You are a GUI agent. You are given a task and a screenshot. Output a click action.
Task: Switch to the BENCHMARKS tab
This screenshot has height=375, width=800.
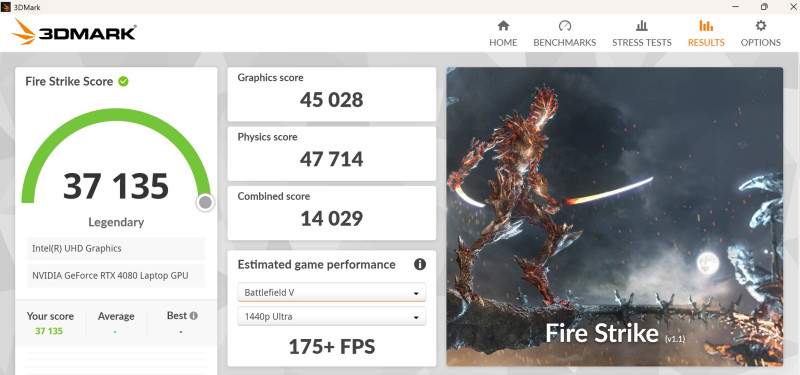[x=564, y=42]
